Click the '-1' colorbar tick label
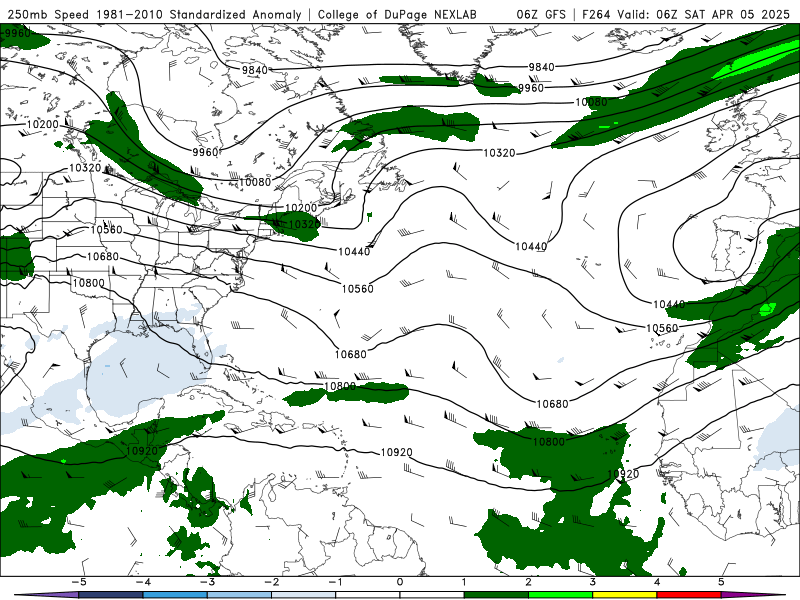This screenshot has height=600, width=800. 335,582
